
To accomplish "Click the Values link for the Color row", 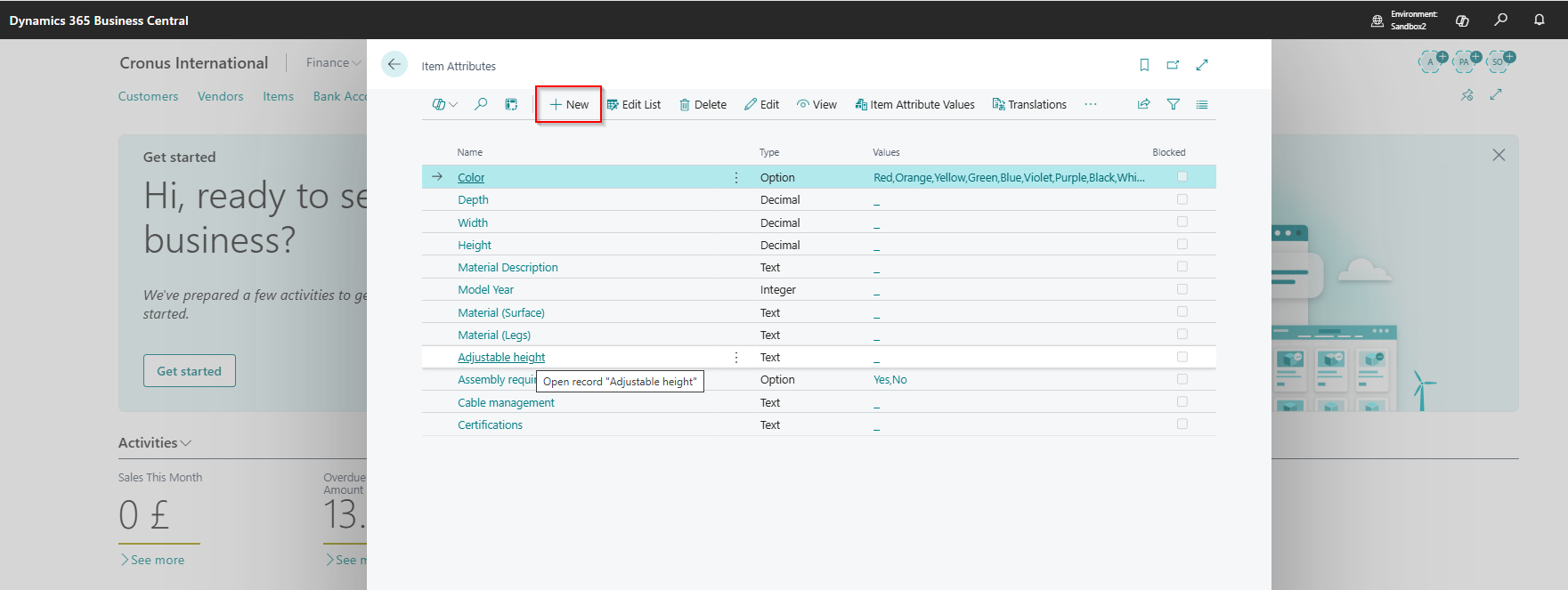I will tap(1008, 177).
